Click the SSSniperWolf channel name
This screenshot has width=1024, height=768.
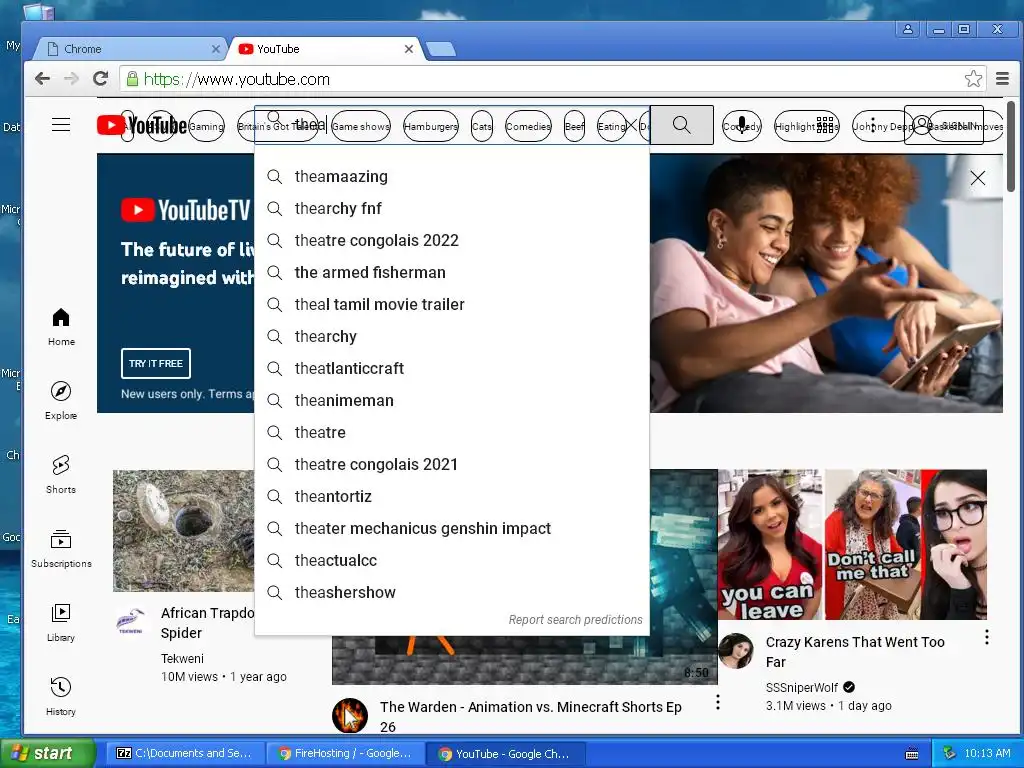click(x=801, y=687)
